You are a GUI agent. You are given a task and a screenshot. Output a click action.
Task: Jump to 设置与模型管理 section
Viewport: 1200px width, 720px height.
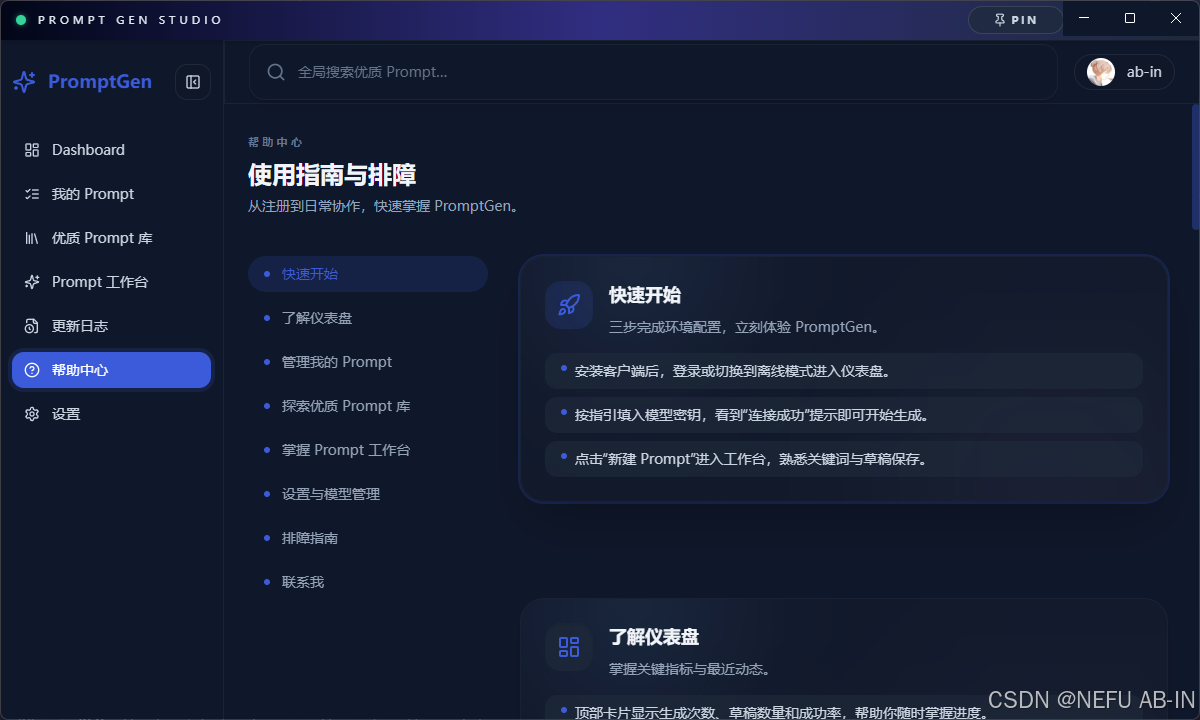click(368, 494)
